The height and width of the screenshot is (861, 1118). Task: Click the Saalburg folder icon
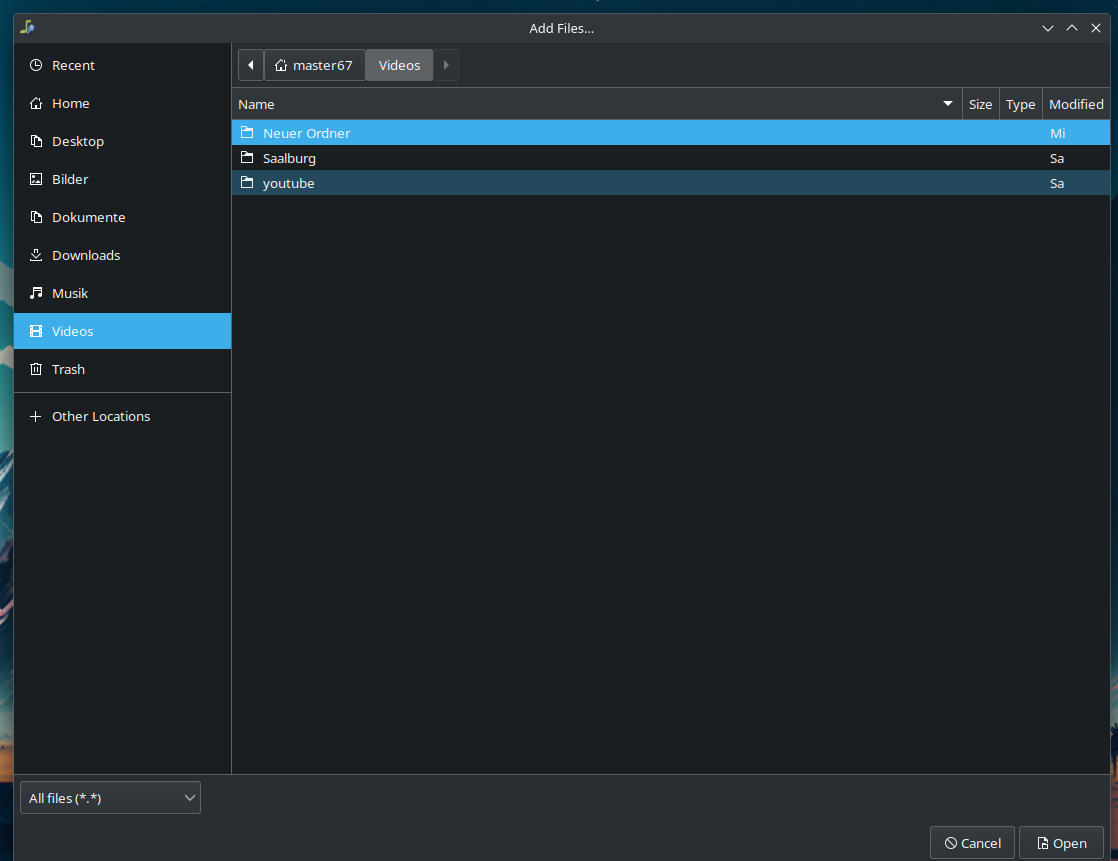[x=247, y=158]
